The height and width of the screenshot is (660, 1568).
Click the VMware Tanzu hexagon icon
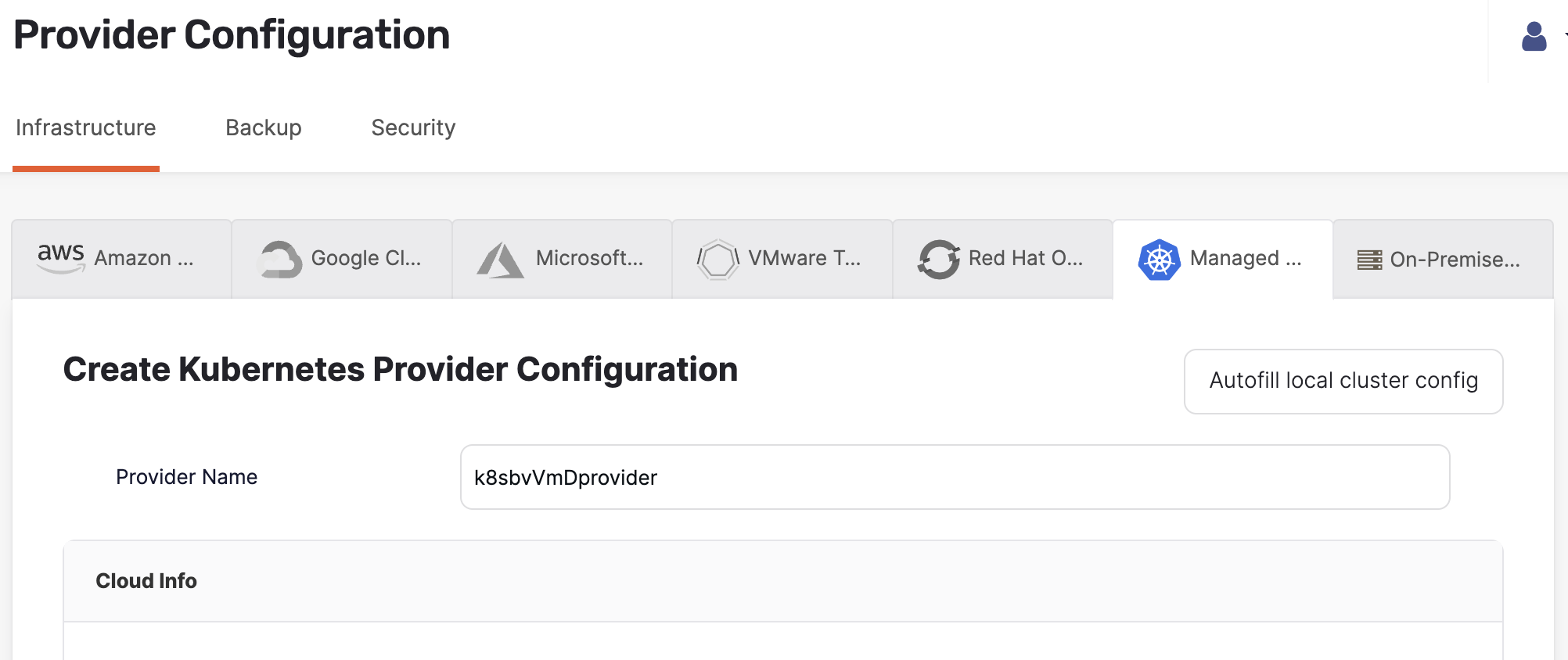(x=719, y=258)
